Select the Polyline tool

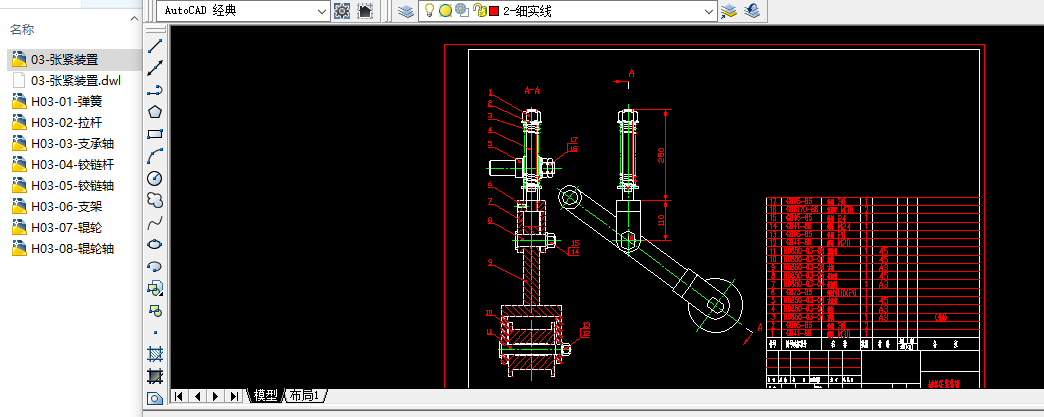(x=154, y=90)
